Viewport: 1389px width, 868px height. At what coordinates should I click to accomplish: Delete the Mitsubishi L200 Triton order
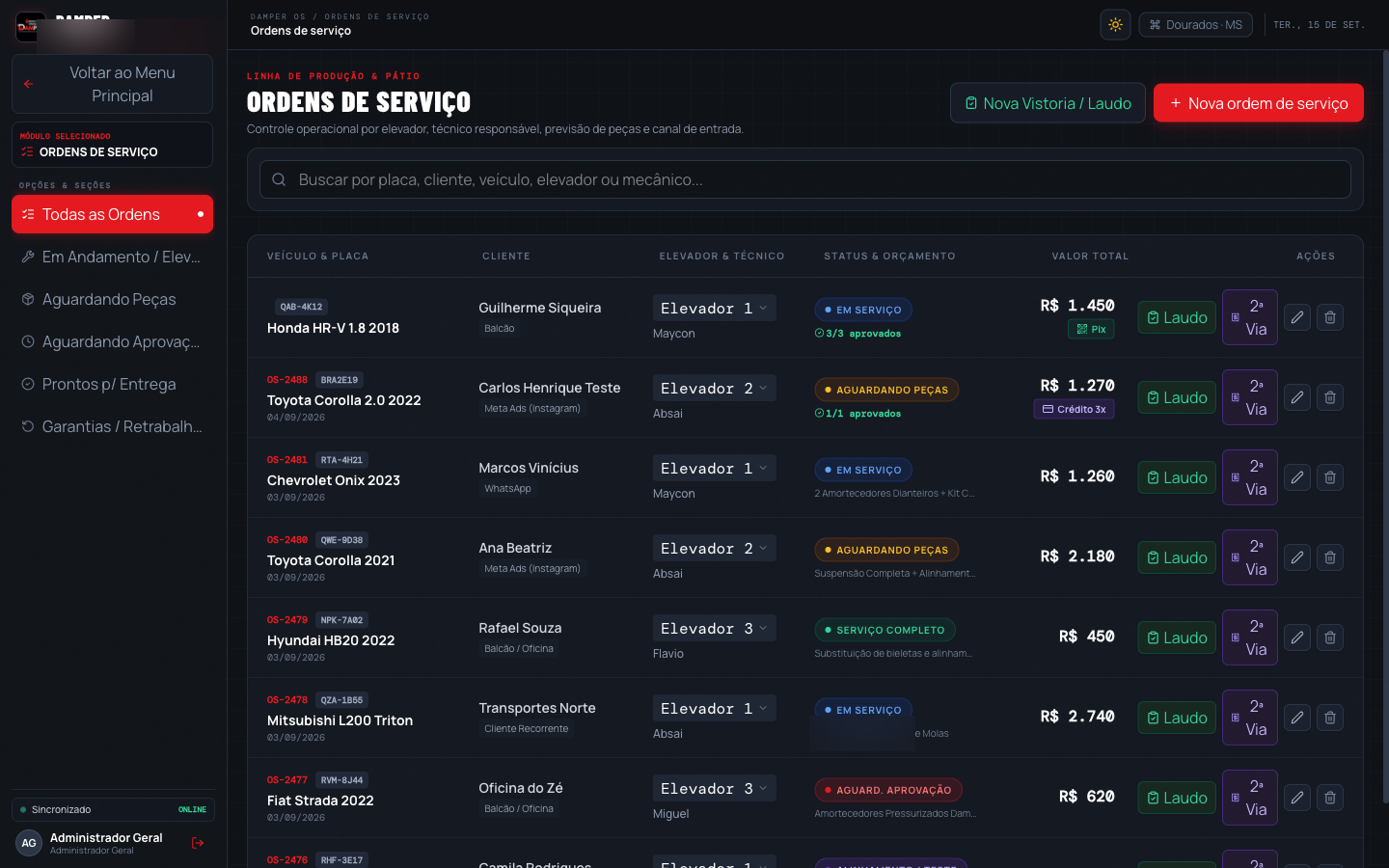coord(1330,718)
